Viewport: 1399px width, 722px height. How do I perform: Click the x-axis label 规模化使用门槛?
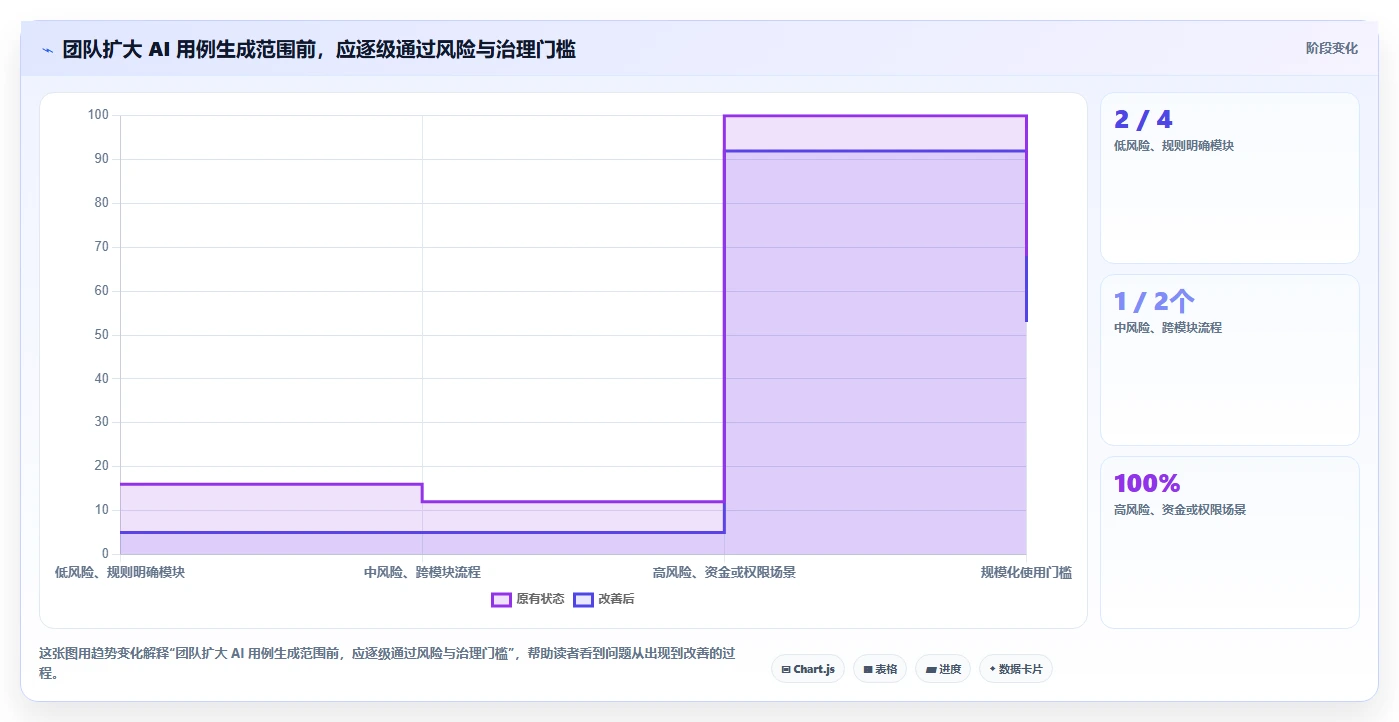[1026, 572]
